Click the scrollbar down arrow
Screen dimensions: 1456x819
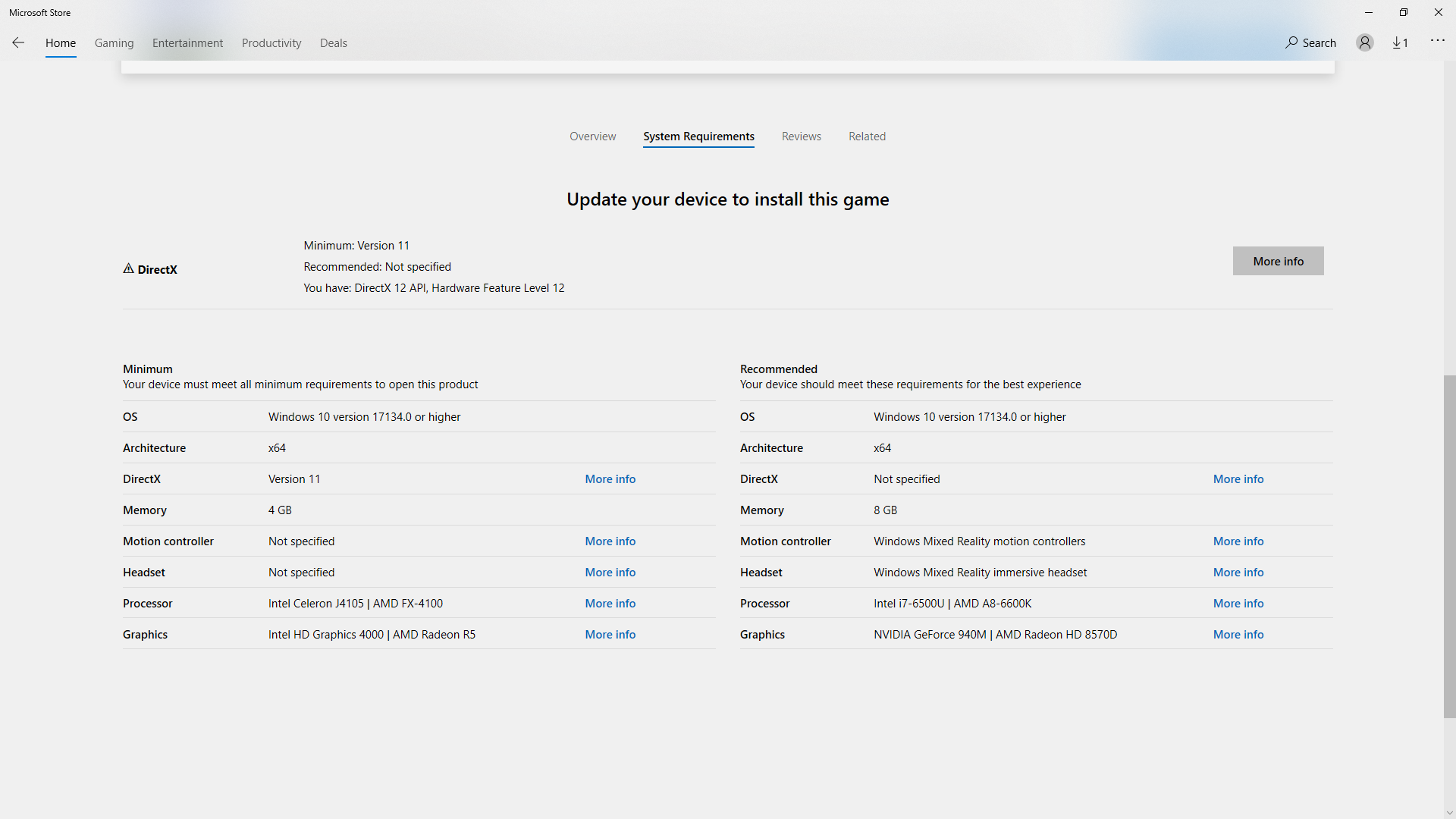coord(1449,813)
